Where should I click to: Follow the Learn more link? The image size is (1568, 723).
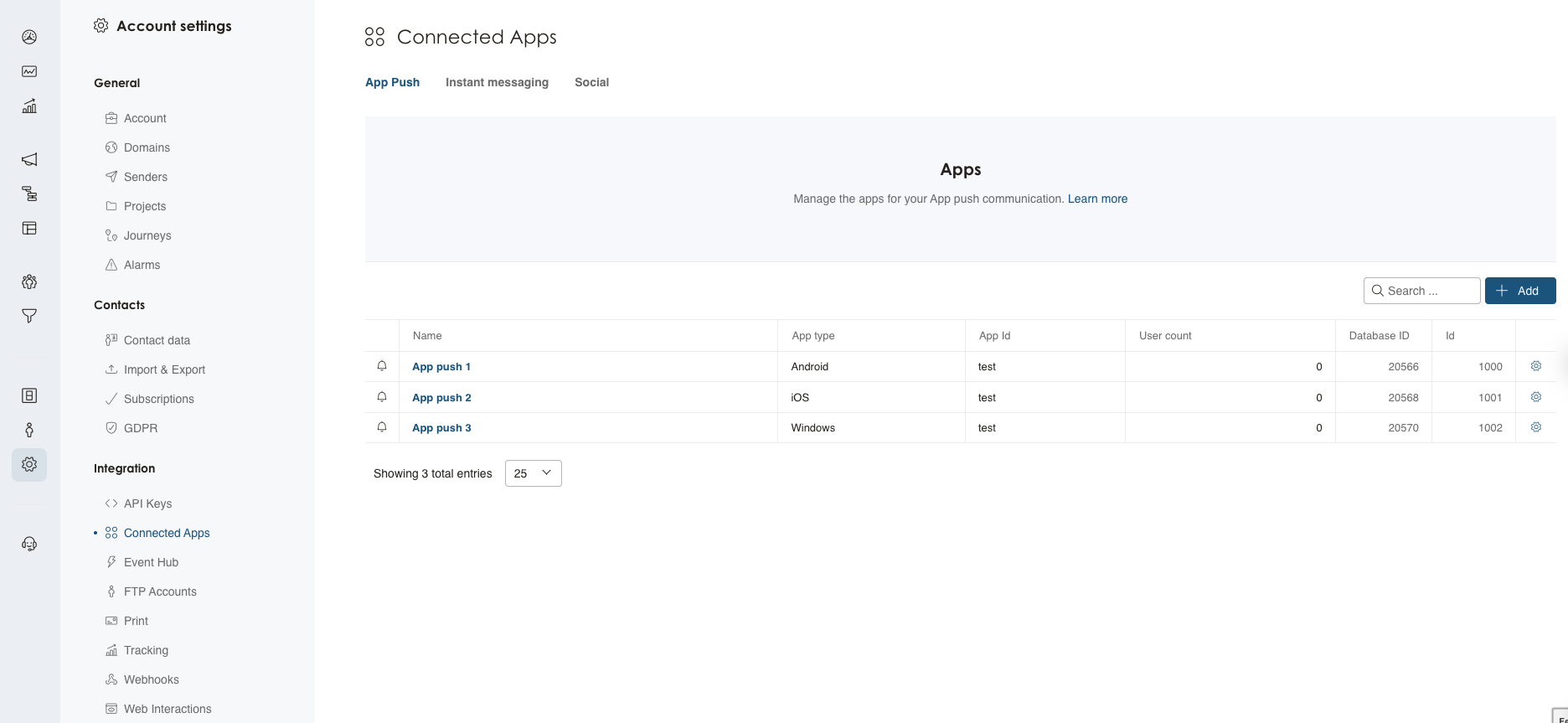[1097, 199]
